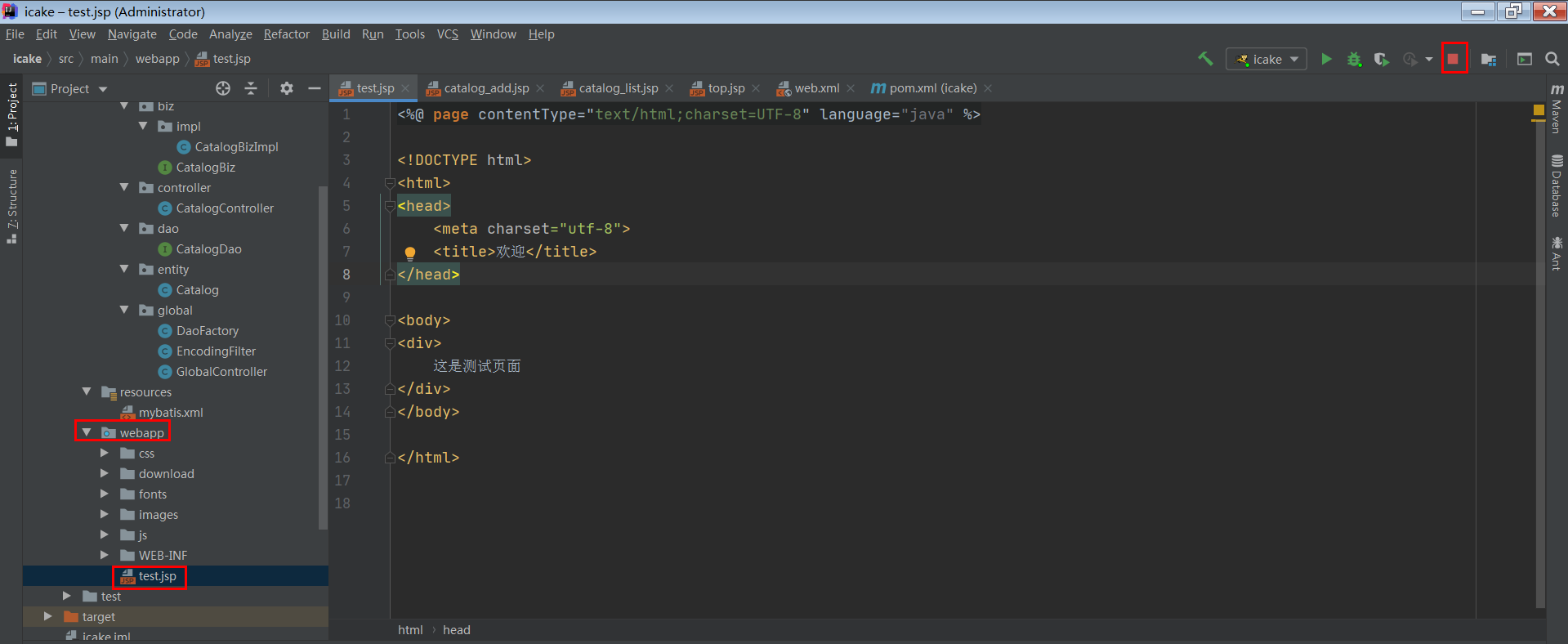Build project with the hammer icon
Screen dimensions: 1568x644
pos(1205,59)
